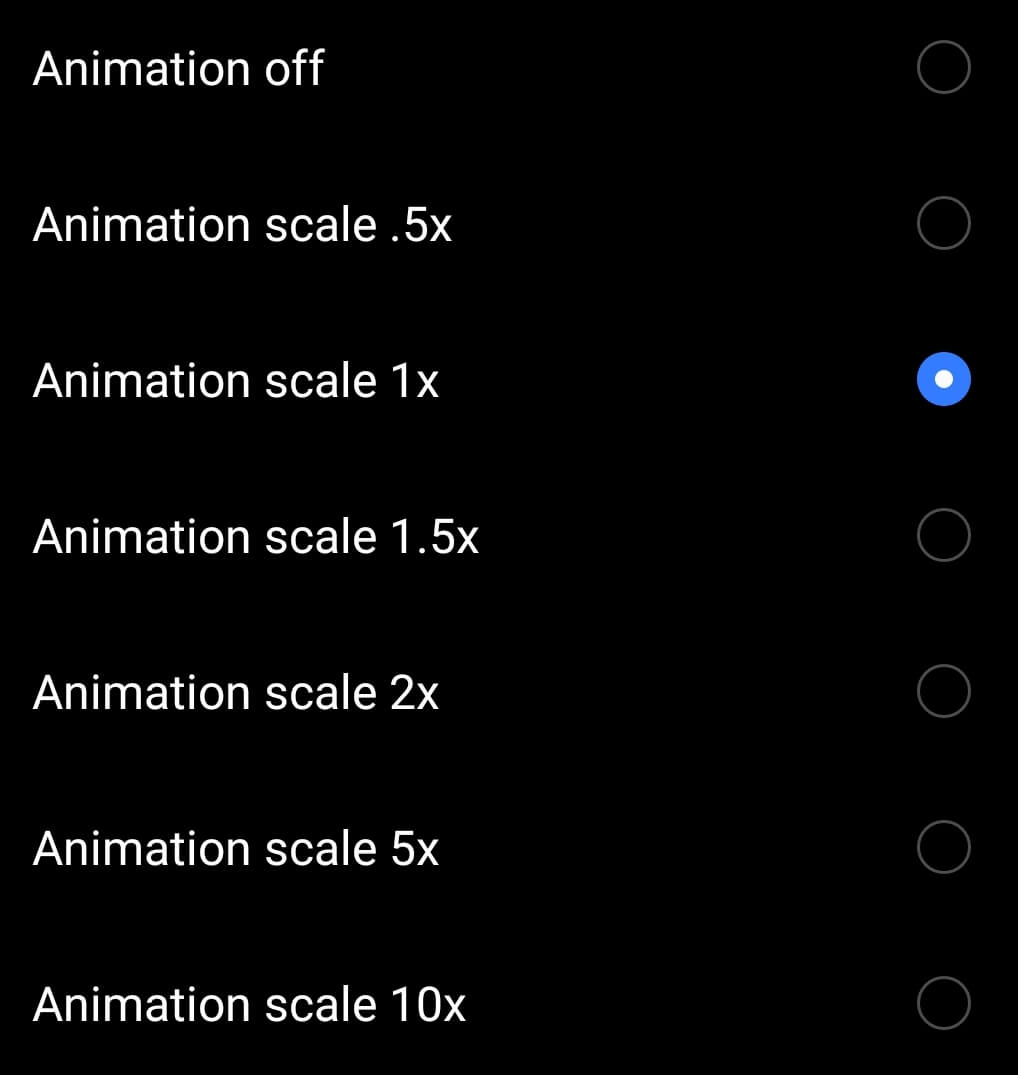Tap the "Animation off" text label
Image resolution: width=1018 pixels, height=1075 pixels.
click(x=178, y=69)
